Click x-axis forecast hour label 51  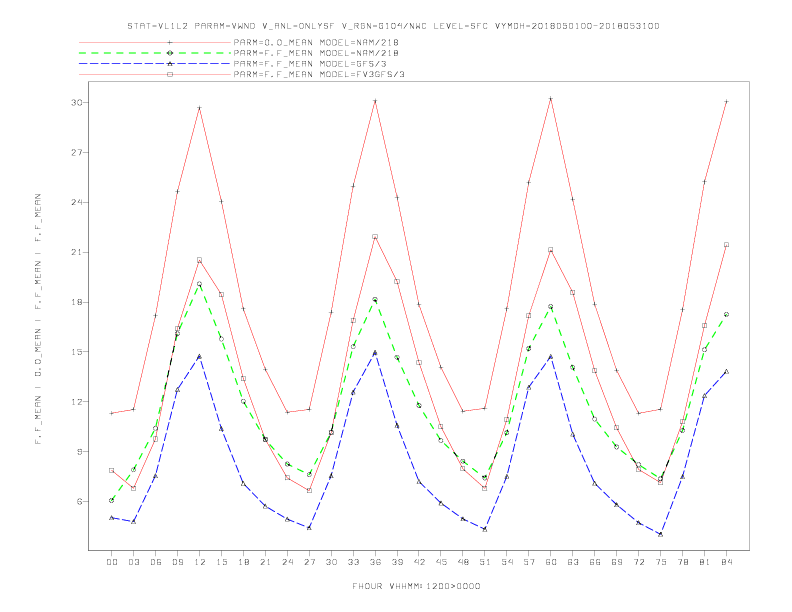click(485, 562)
